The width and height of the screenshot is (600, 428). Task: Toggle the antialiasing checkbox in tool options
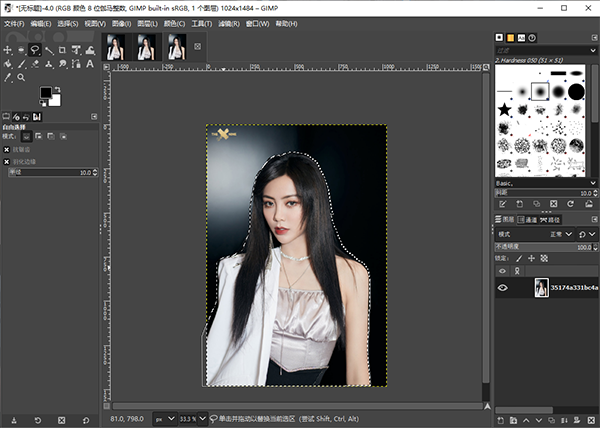[x=7, y=149]
